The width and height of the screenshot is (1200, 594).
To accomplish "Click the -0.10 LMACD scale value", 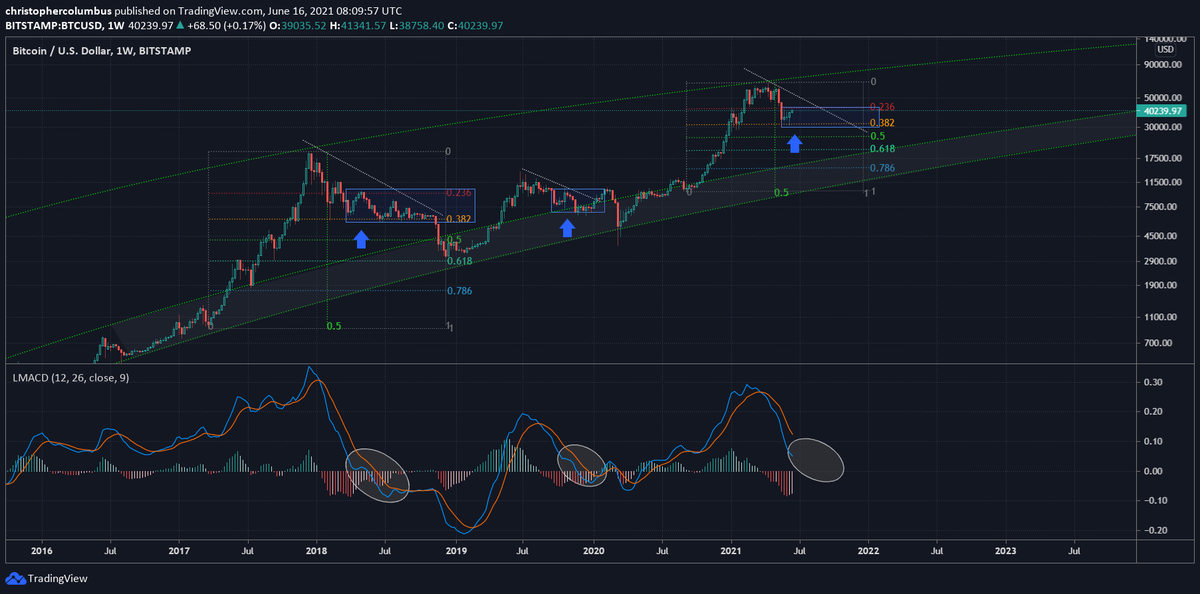I will (1153, 500).
